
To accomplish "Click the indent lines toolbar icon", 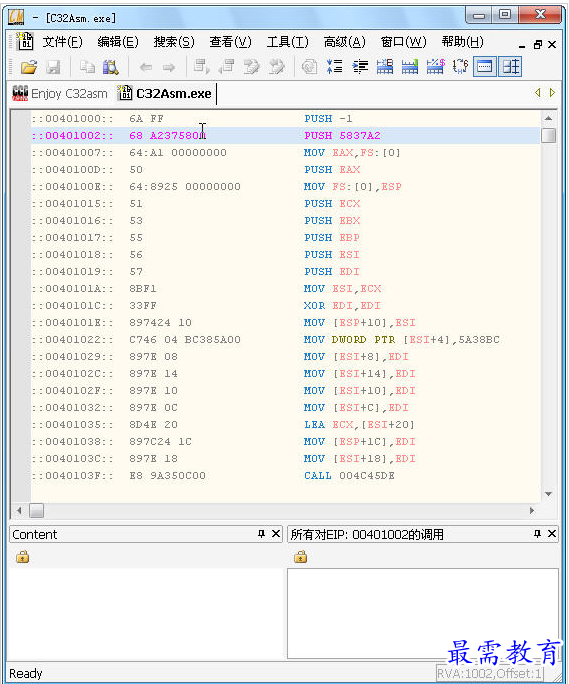I will pos(360,67).
